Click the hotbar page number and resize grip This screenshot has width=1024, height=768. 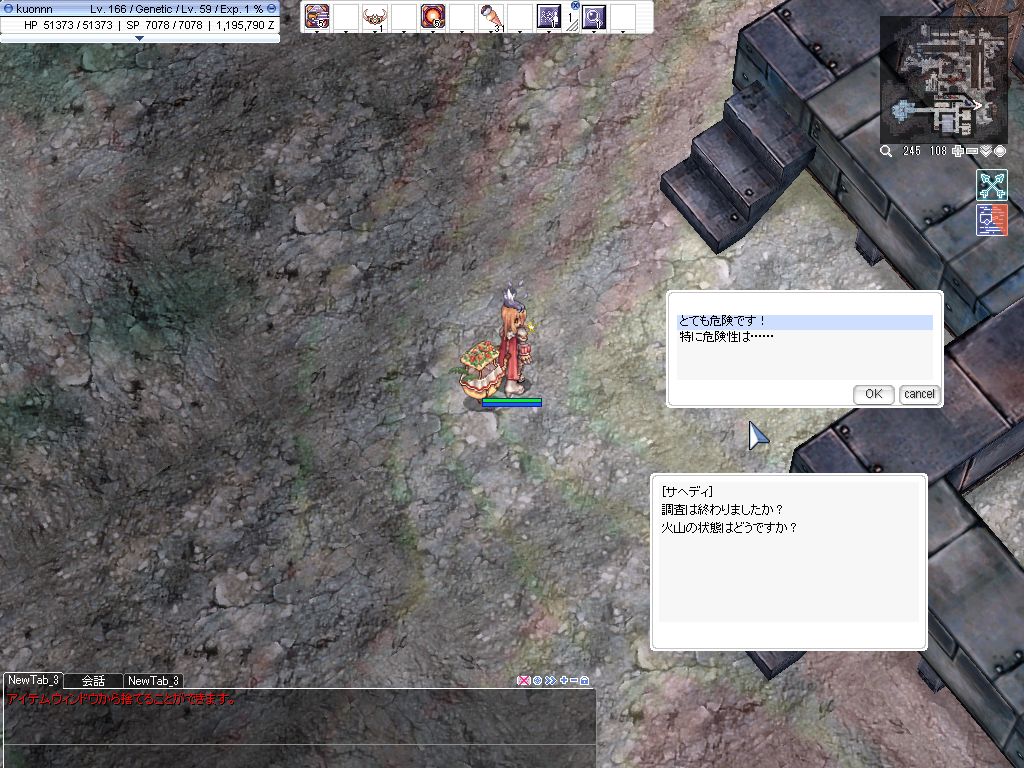point(572,22)
